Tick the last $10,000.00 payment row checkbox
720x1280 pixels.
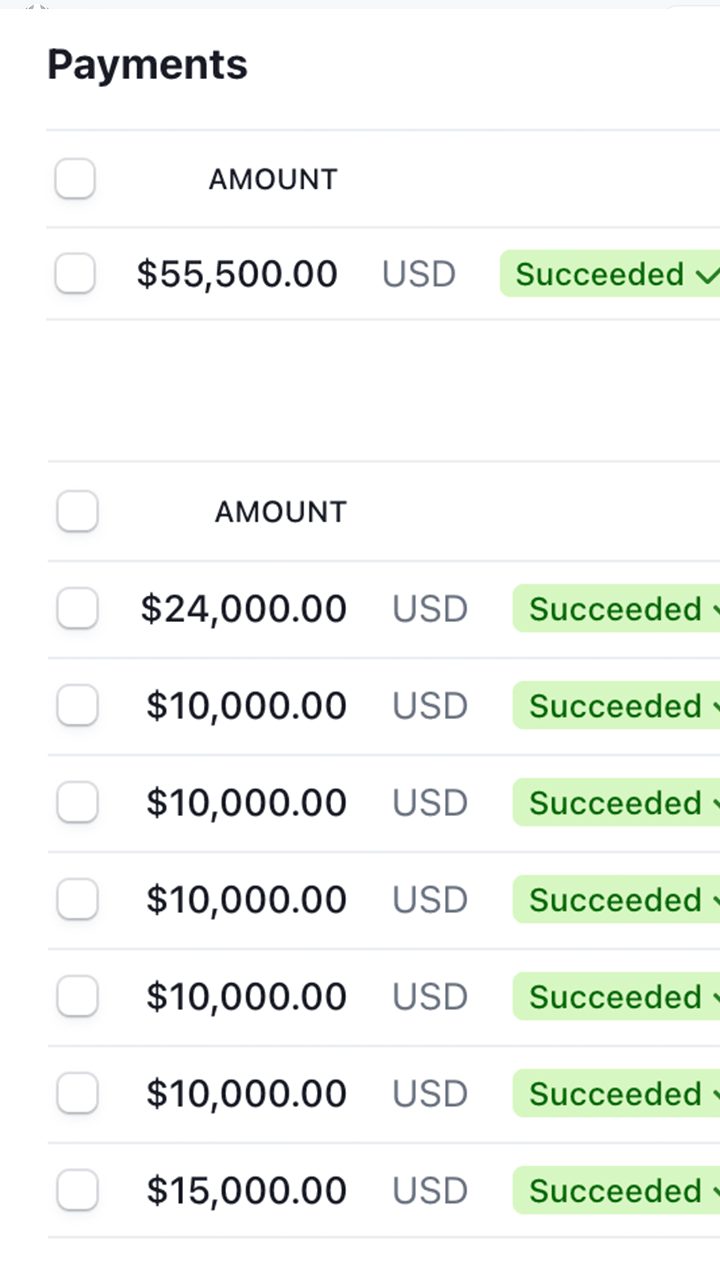click(x=77, y=1094)
